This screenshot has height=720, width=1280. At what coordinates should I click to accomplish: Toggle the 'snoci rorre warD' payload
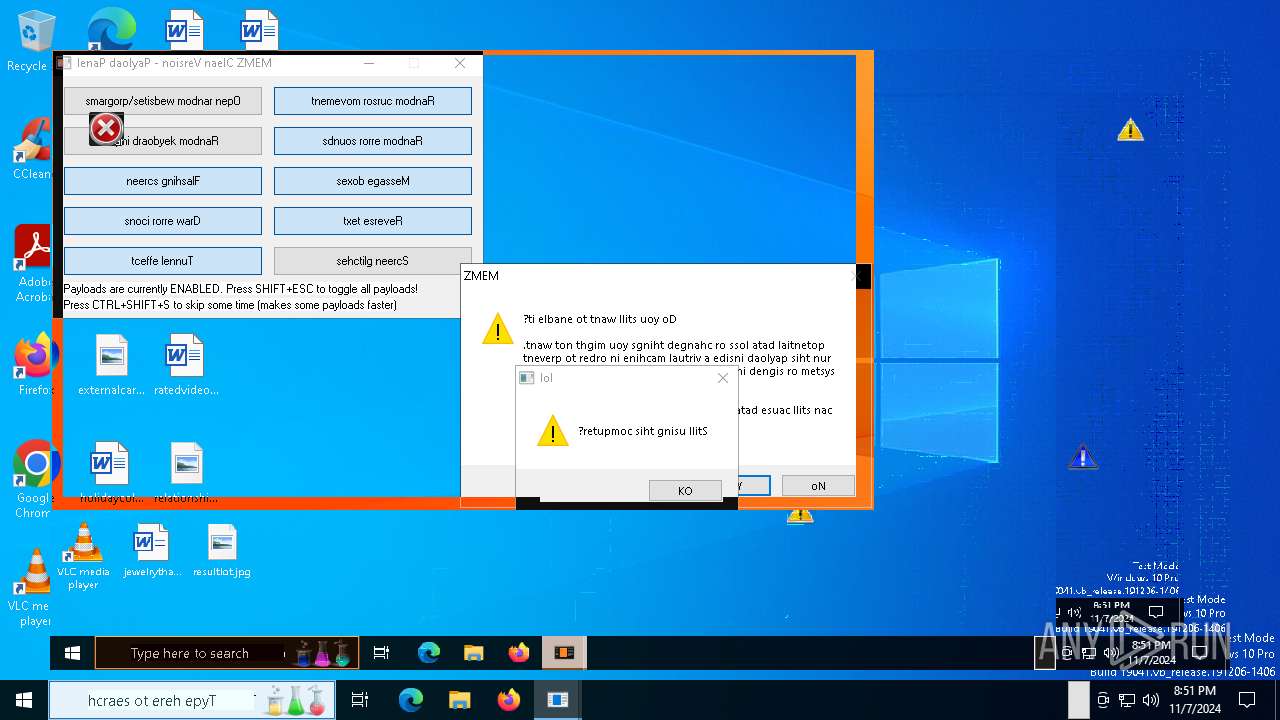[x=163, y=221]
